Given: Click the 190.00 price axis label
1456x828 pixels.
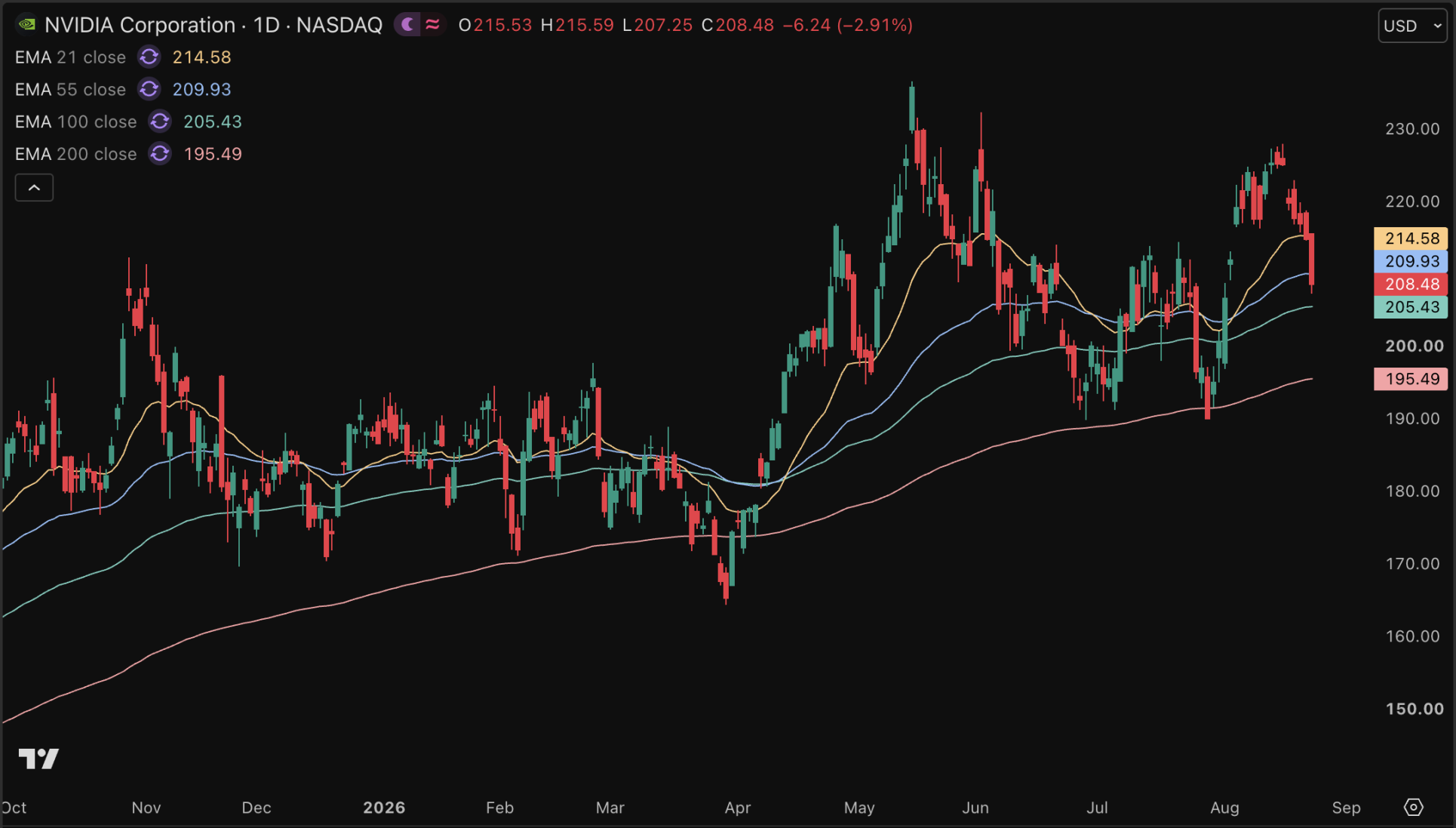Looking at the screenshot, I should click(x=1412, y=419).
